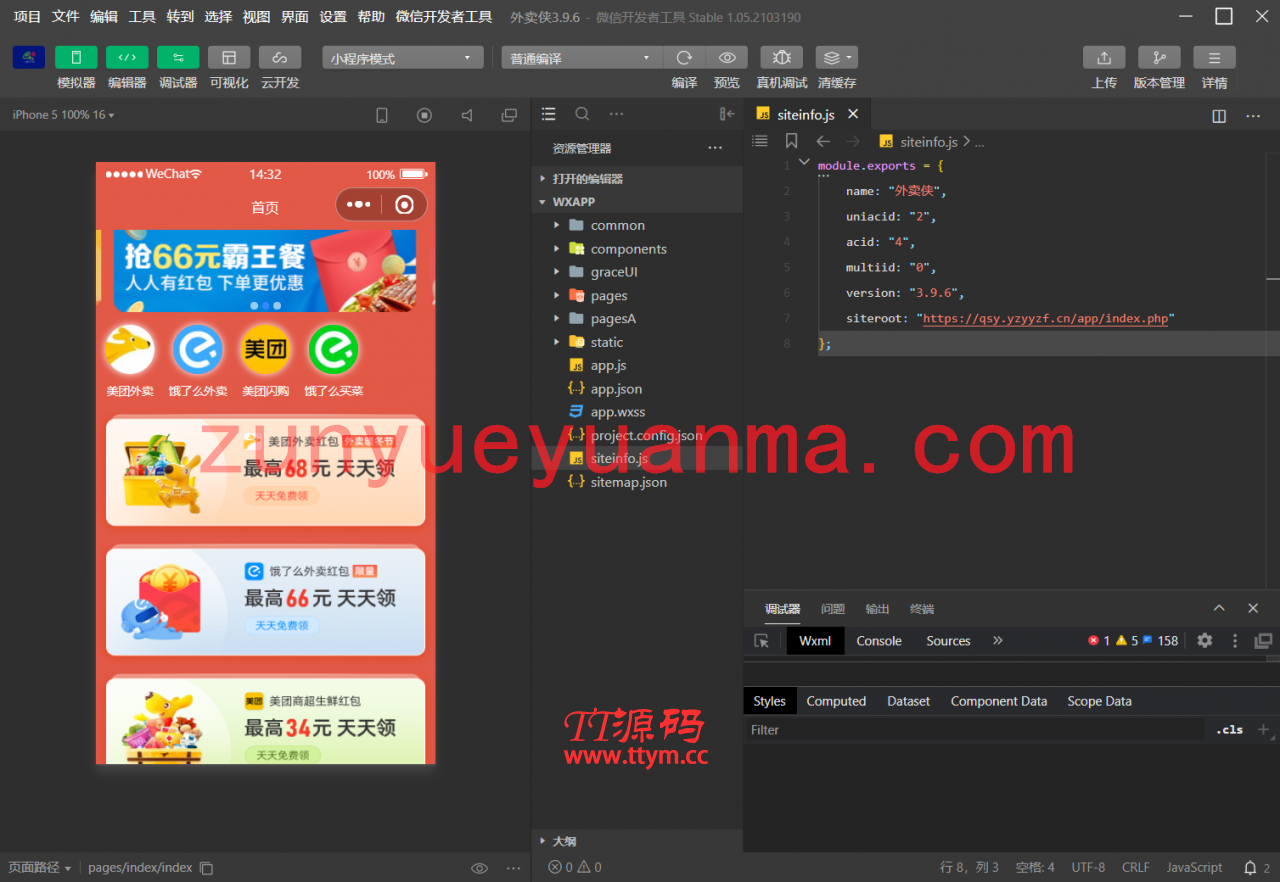Copy the page path pages/index/index icon
This screenshot has height=882, width=1280.
click(206, 868)
